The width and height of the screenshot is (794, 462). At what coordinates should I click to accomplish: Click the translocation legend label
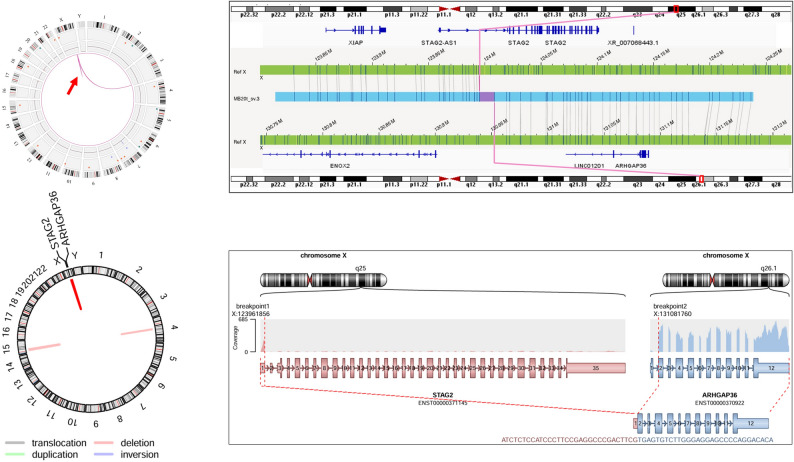pos(59,443)
